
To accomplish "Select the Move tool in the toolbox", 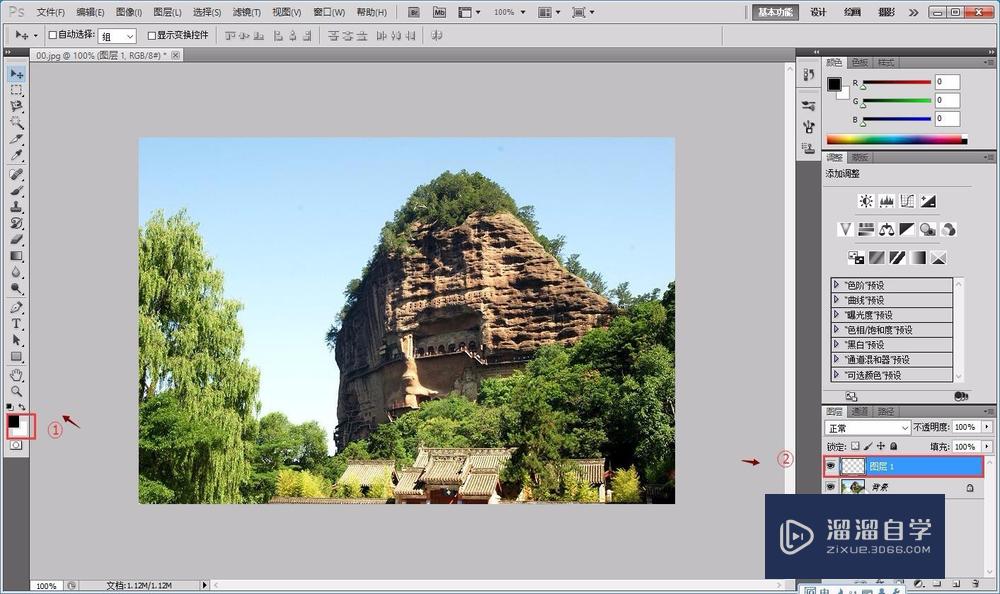I will tap(17, 74).
